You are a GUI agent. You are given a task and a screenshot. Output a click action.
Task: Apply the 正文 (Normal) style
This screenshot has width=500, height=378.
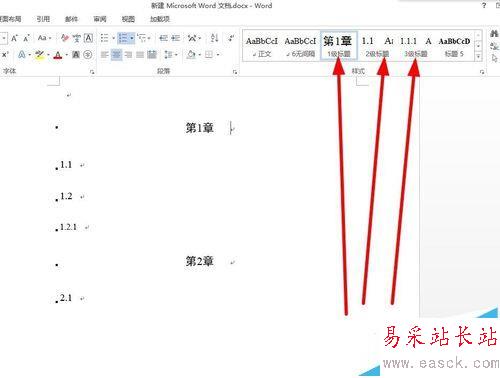pyautogui.click(x=262, y=46)
